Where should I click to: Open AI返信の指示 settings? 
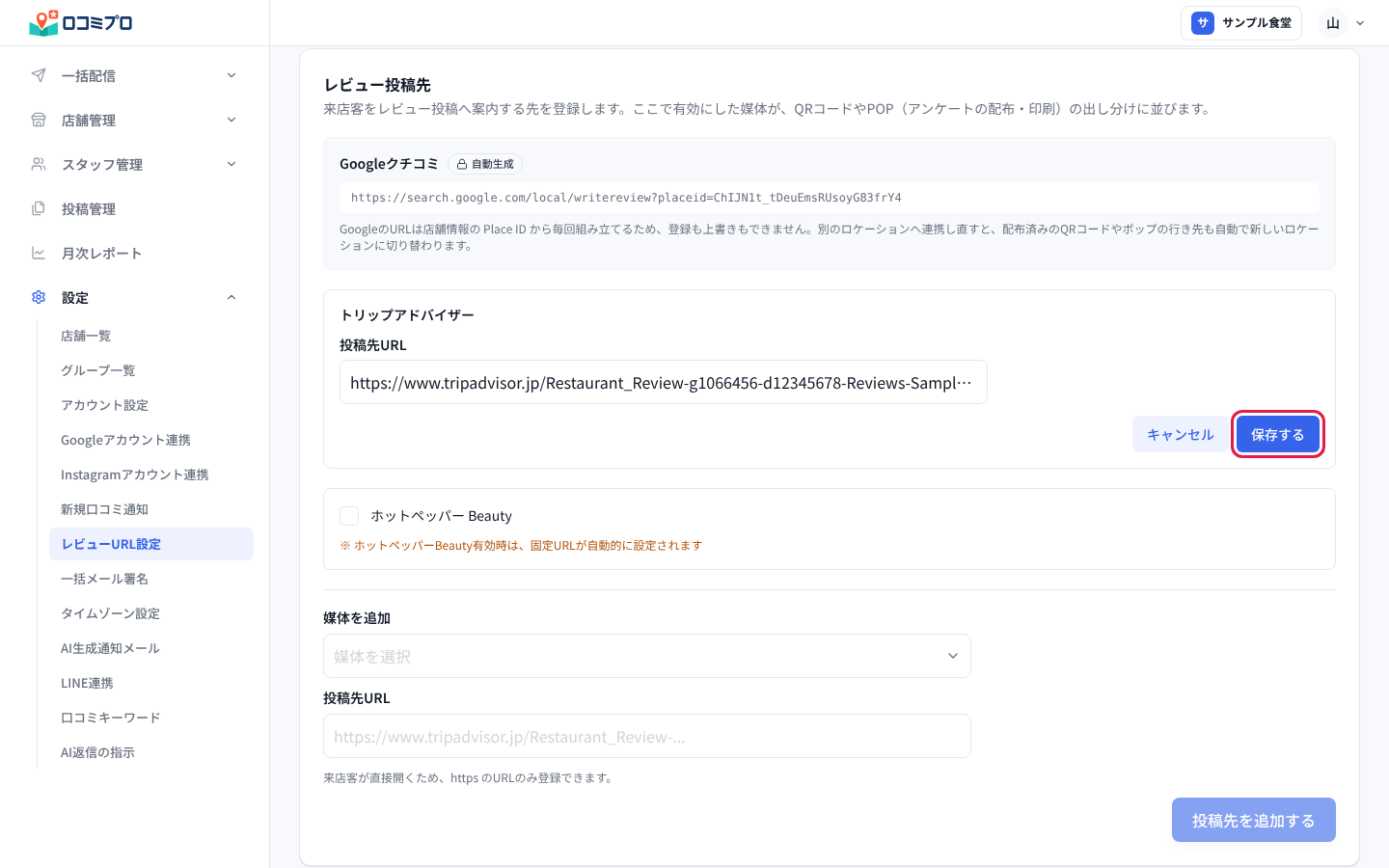(151, 752)
